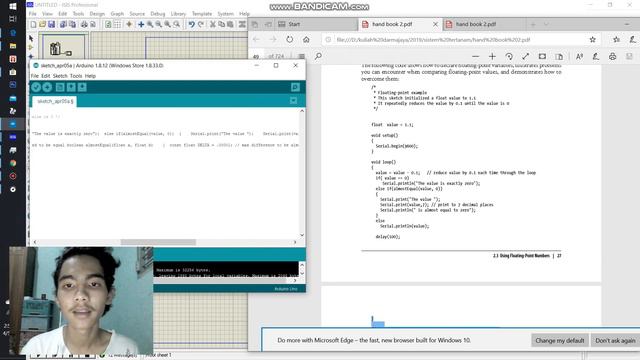The width and height of the screenshot is (640, 360).
Task: Click the PDF page number field
Action: pos(257,56)
